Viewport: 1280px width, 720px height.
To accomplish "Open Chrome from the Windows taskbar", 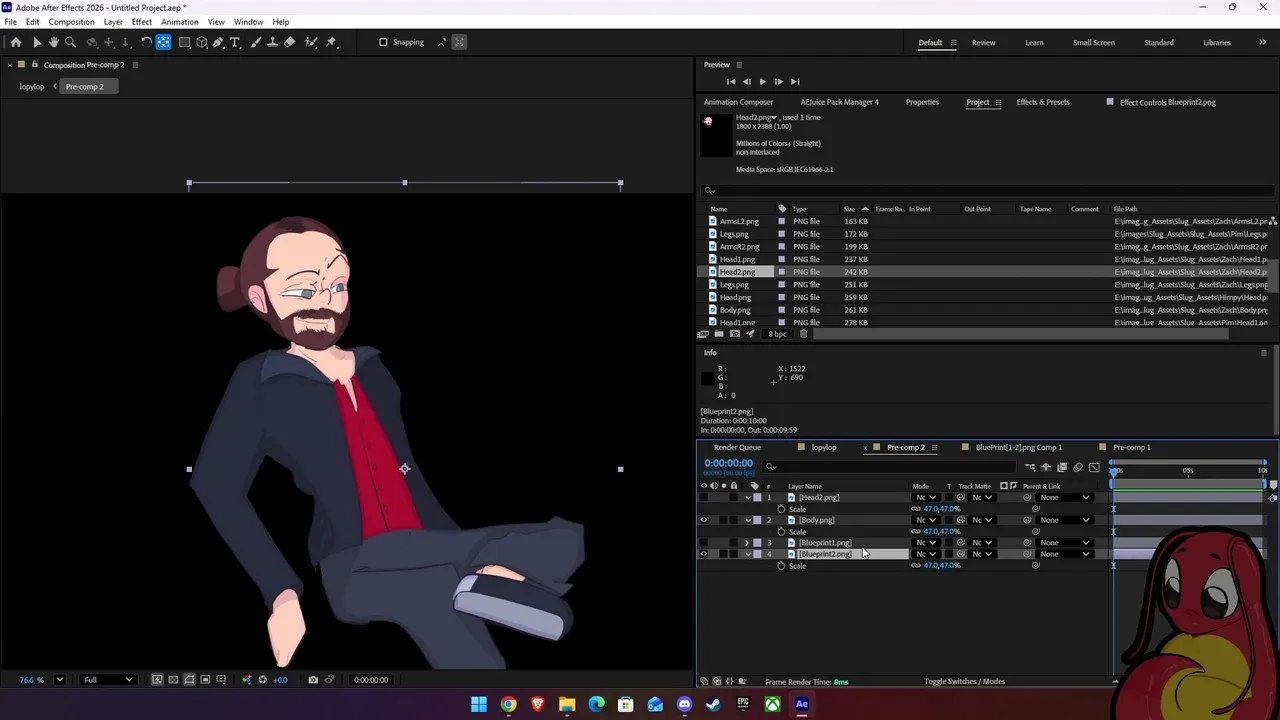I will pyautogui.click(x=508, y=704).
